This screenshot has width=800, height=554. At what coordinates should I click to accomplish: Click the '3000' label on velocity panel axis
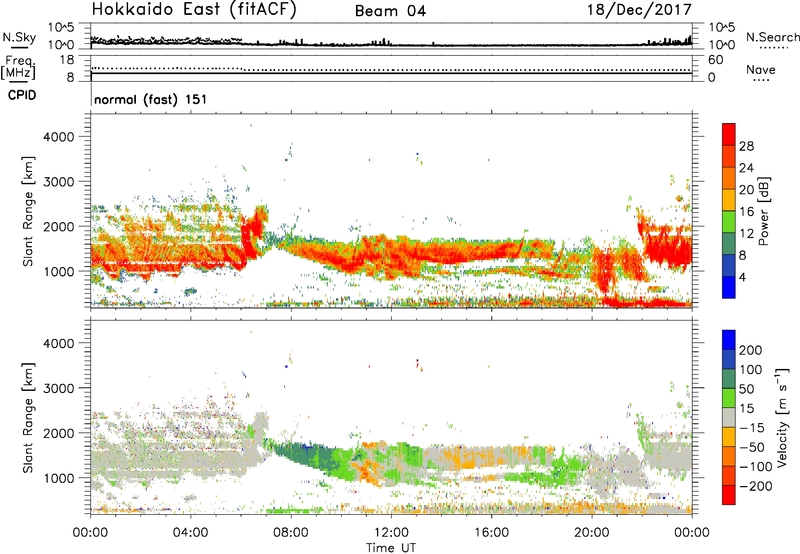point(59,388)
